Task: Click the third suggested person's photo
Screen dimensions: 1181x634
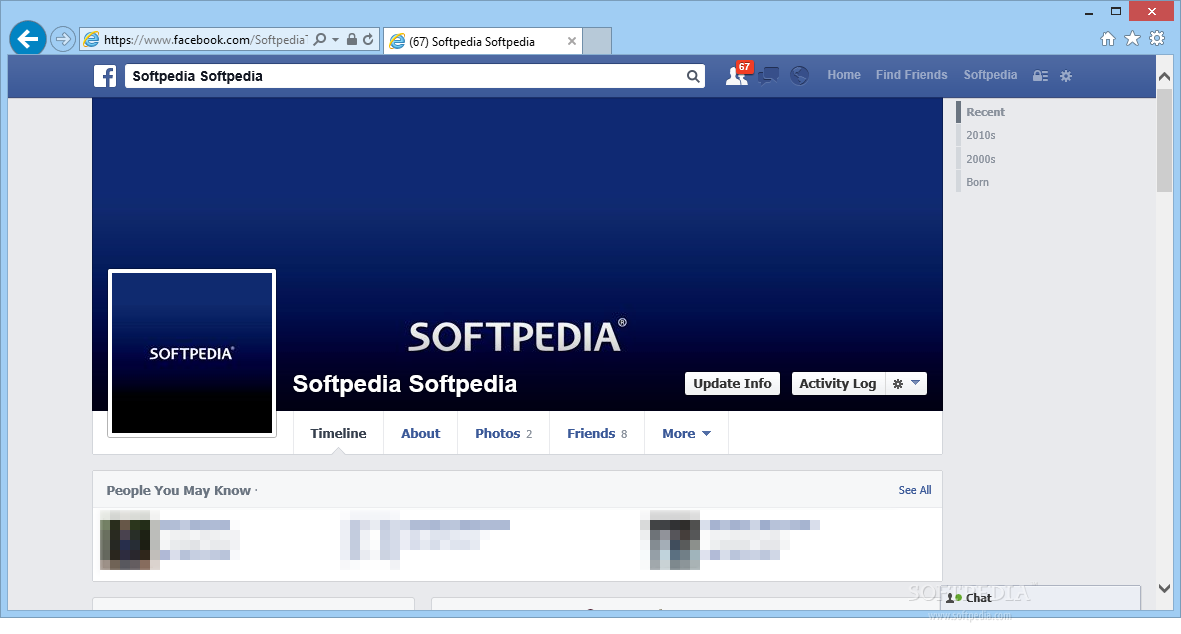Action: click(x=670, y=540)
